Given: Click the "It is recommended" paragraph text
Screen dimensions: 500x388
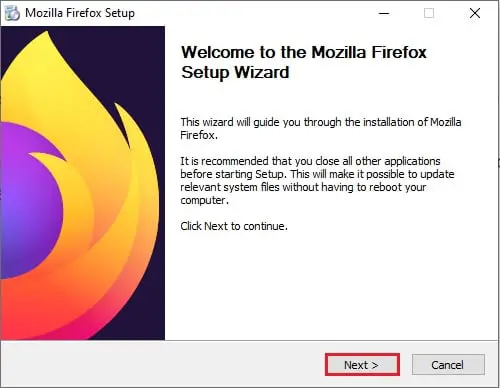Looking at the screenshot, I should pos(317,181).
